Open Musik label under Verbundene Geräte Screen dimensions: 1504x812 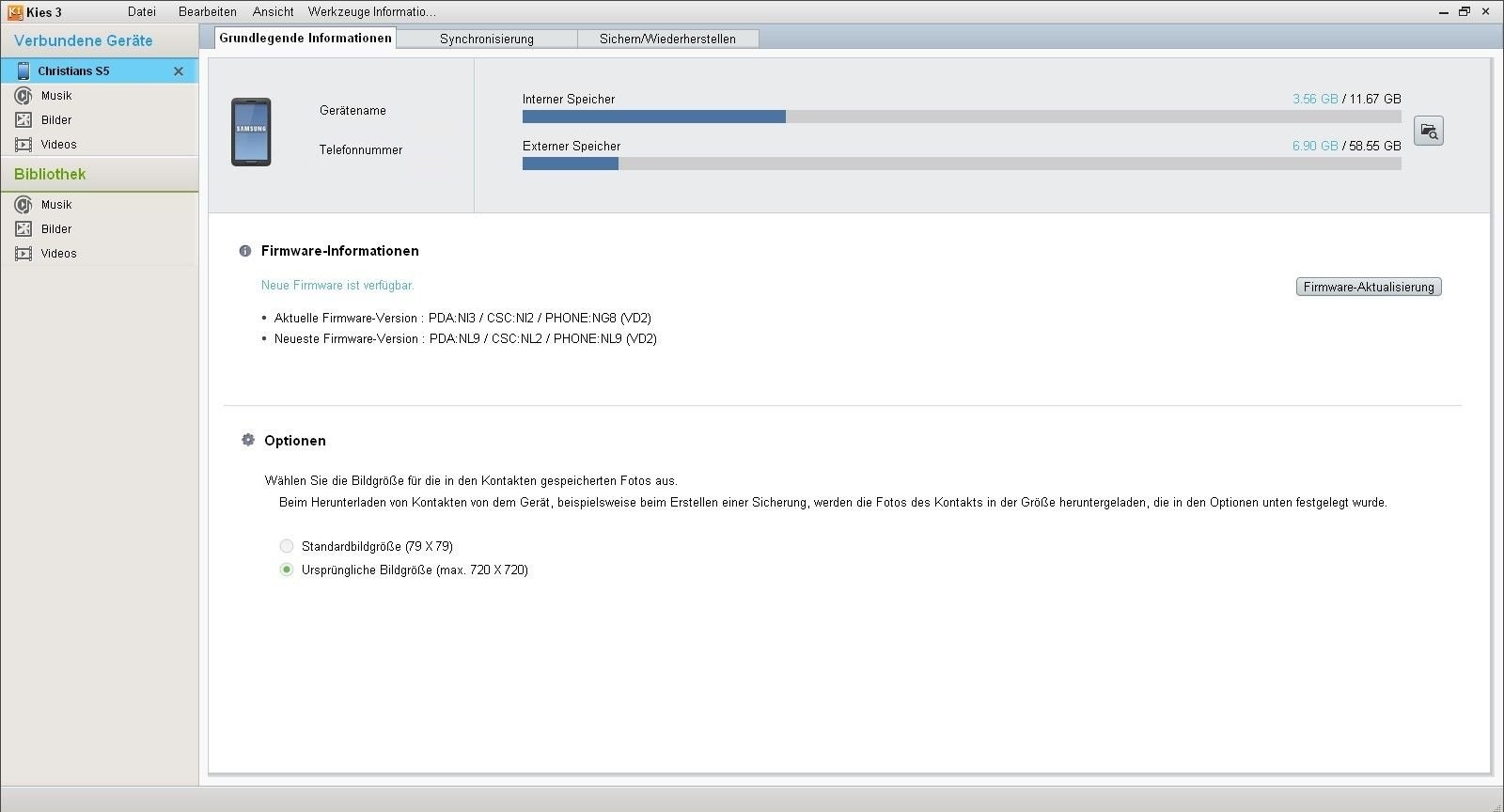coord(56,96)
